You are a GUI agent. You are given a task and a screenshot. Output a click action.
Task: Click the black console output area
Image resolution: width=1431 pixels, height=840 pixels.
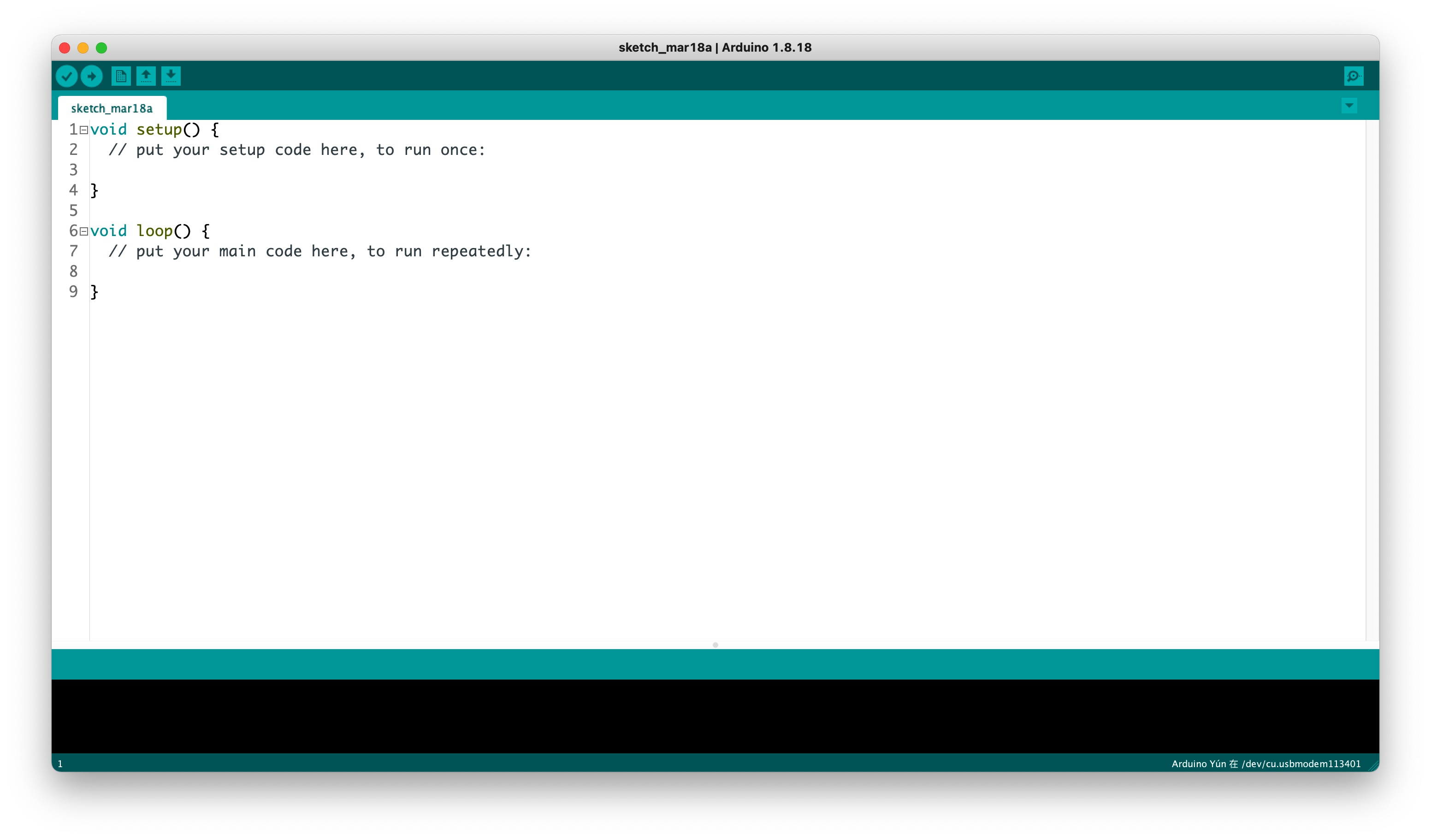[715, 716]
